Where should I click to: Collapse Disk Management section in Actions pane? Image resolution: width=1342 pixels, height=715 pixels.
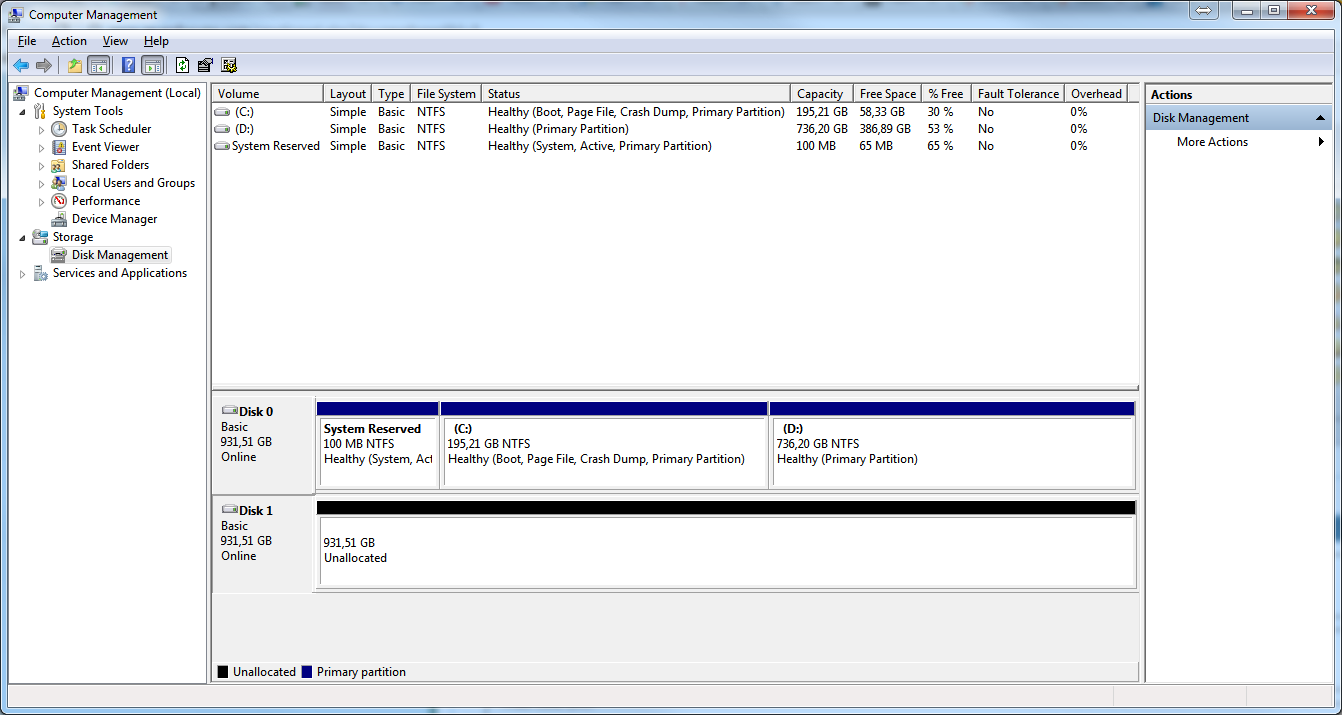[1321, 118]
